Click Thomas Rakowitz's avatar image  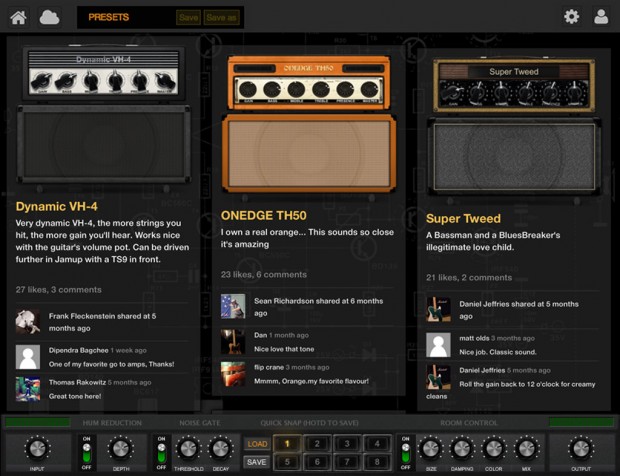[28, 388]
